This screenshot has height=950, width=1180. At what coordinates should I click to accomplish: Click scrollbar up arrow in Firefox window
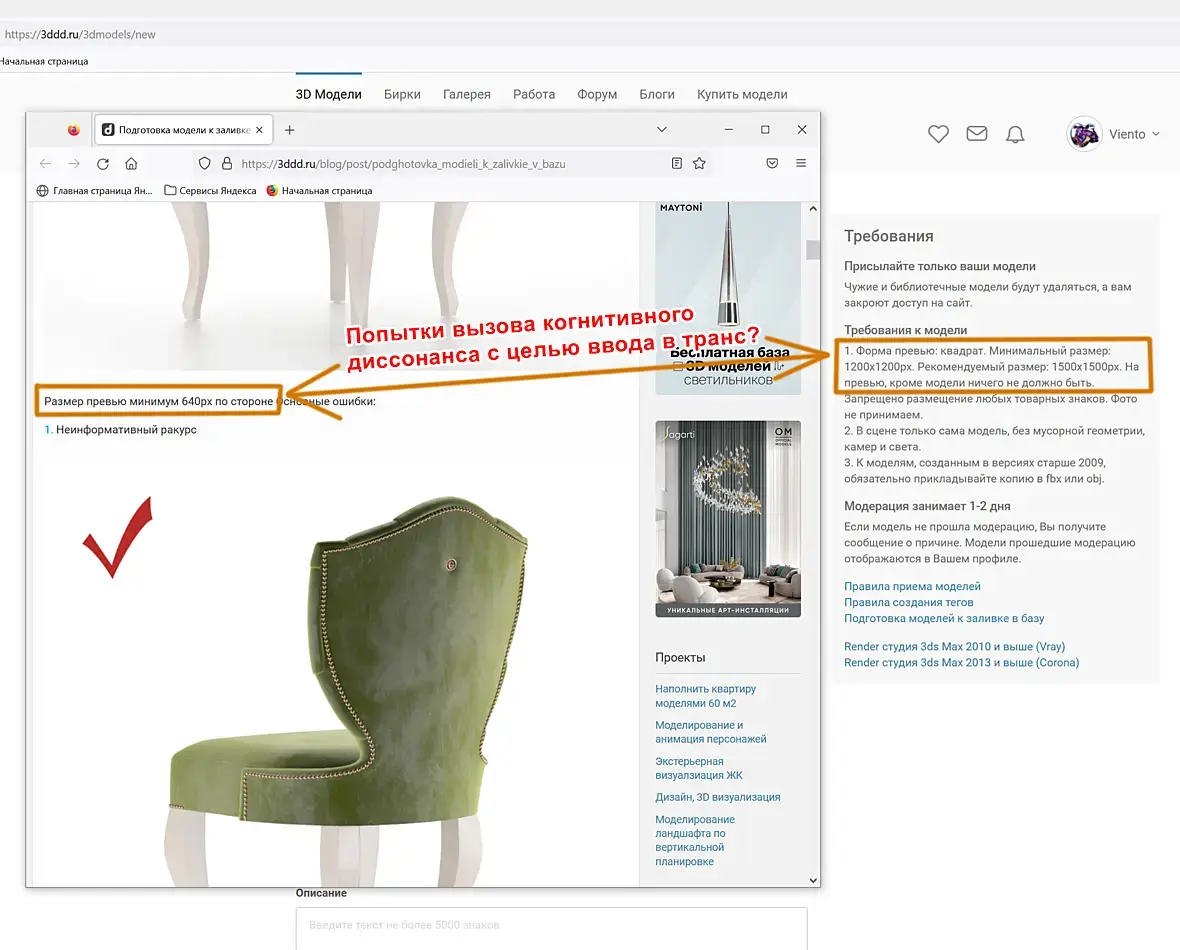pos(813,209)
